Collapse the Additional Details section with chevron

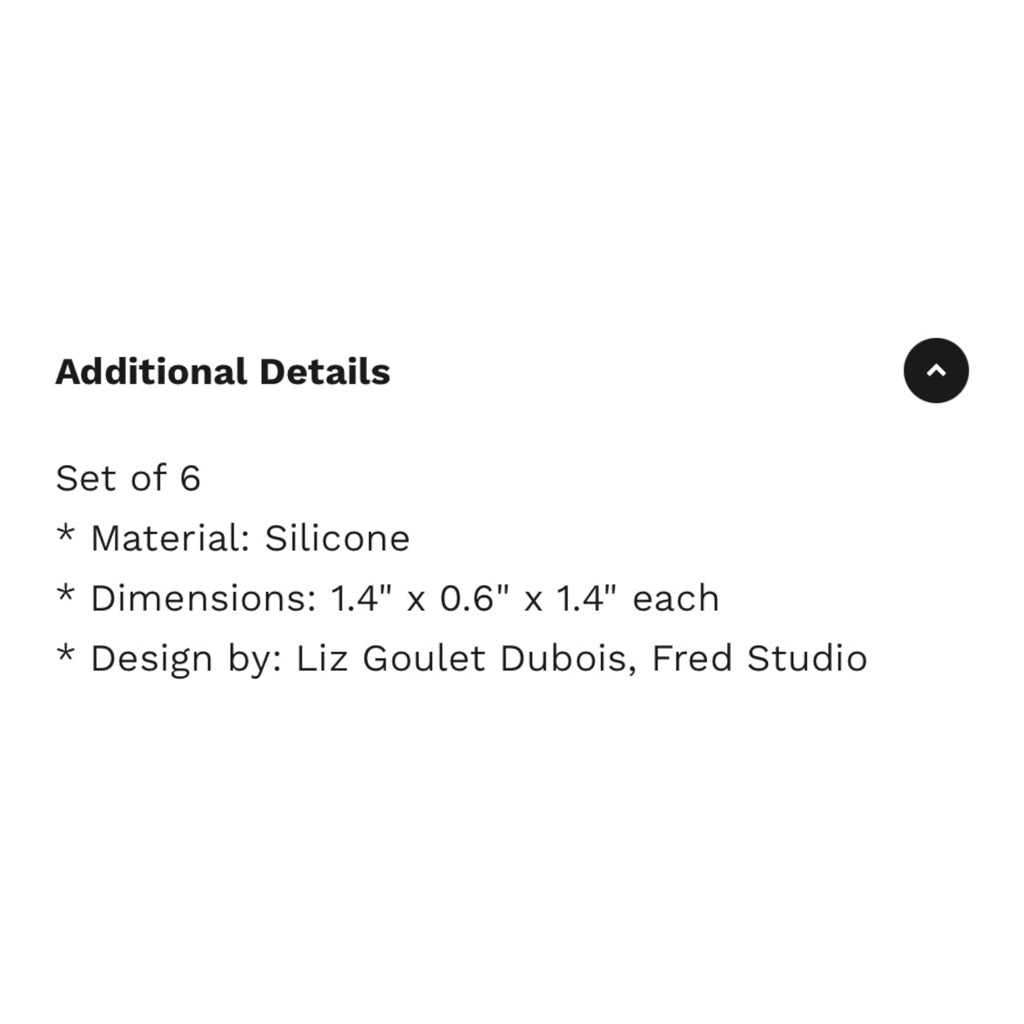click(x=936, y=370)
